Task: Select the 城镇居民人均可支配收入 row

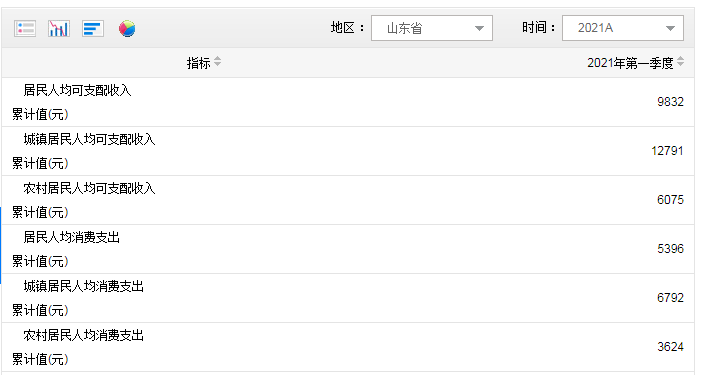Action: coord(348,151)
